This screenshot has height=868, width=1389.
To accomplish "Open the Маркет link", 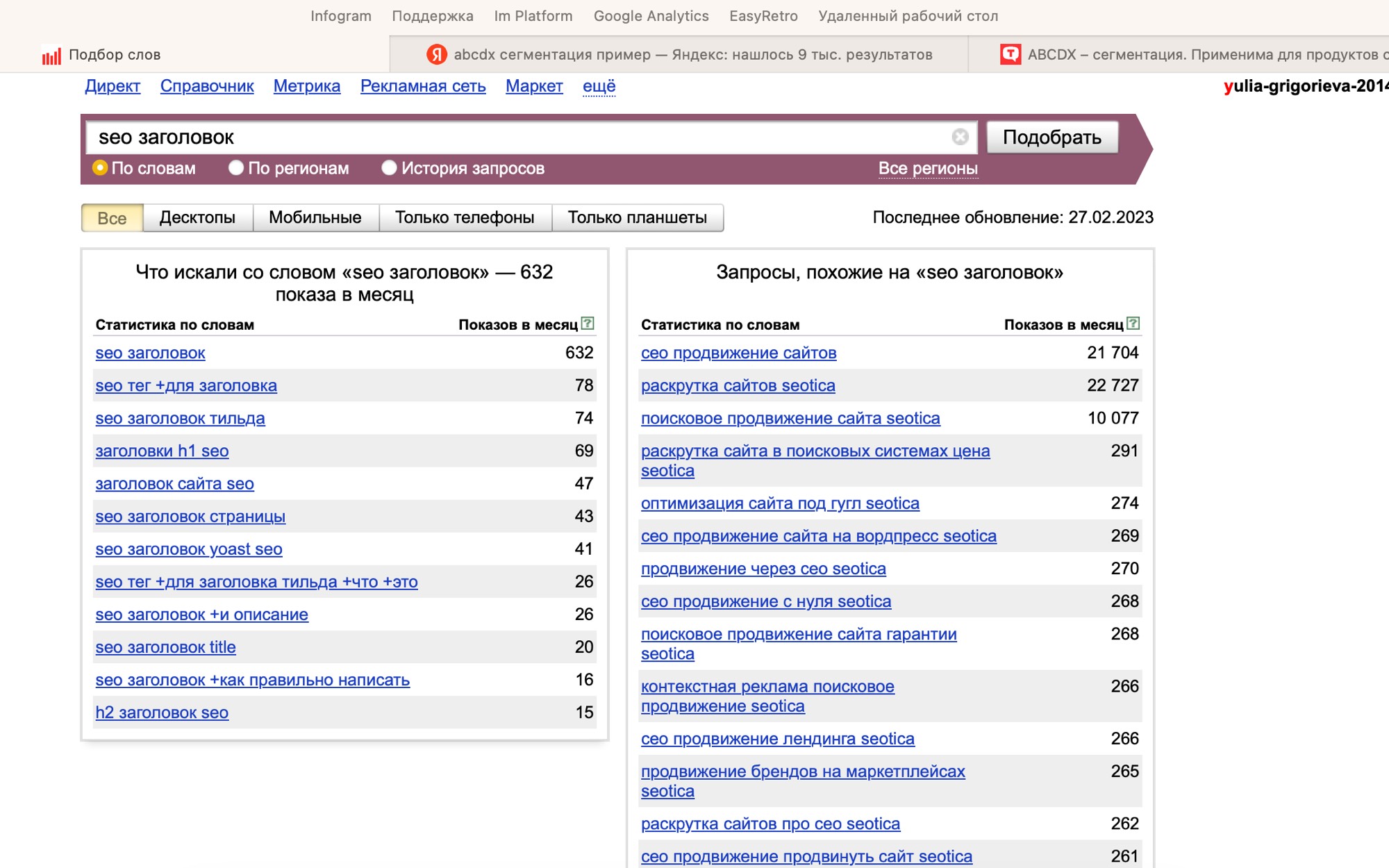I will [x=534, y=86].
